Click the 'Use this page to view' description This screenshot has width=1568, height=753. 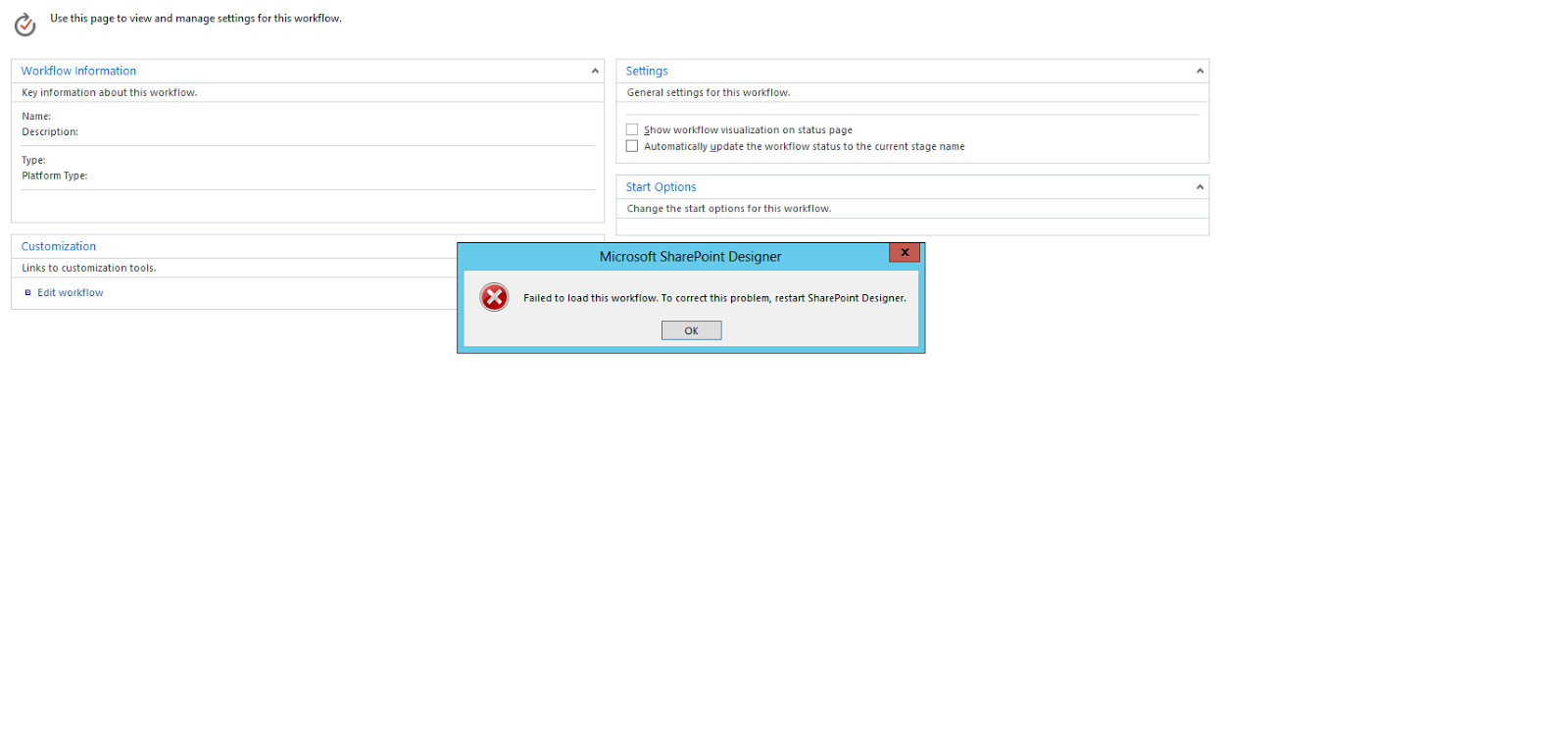pos(196,18)
